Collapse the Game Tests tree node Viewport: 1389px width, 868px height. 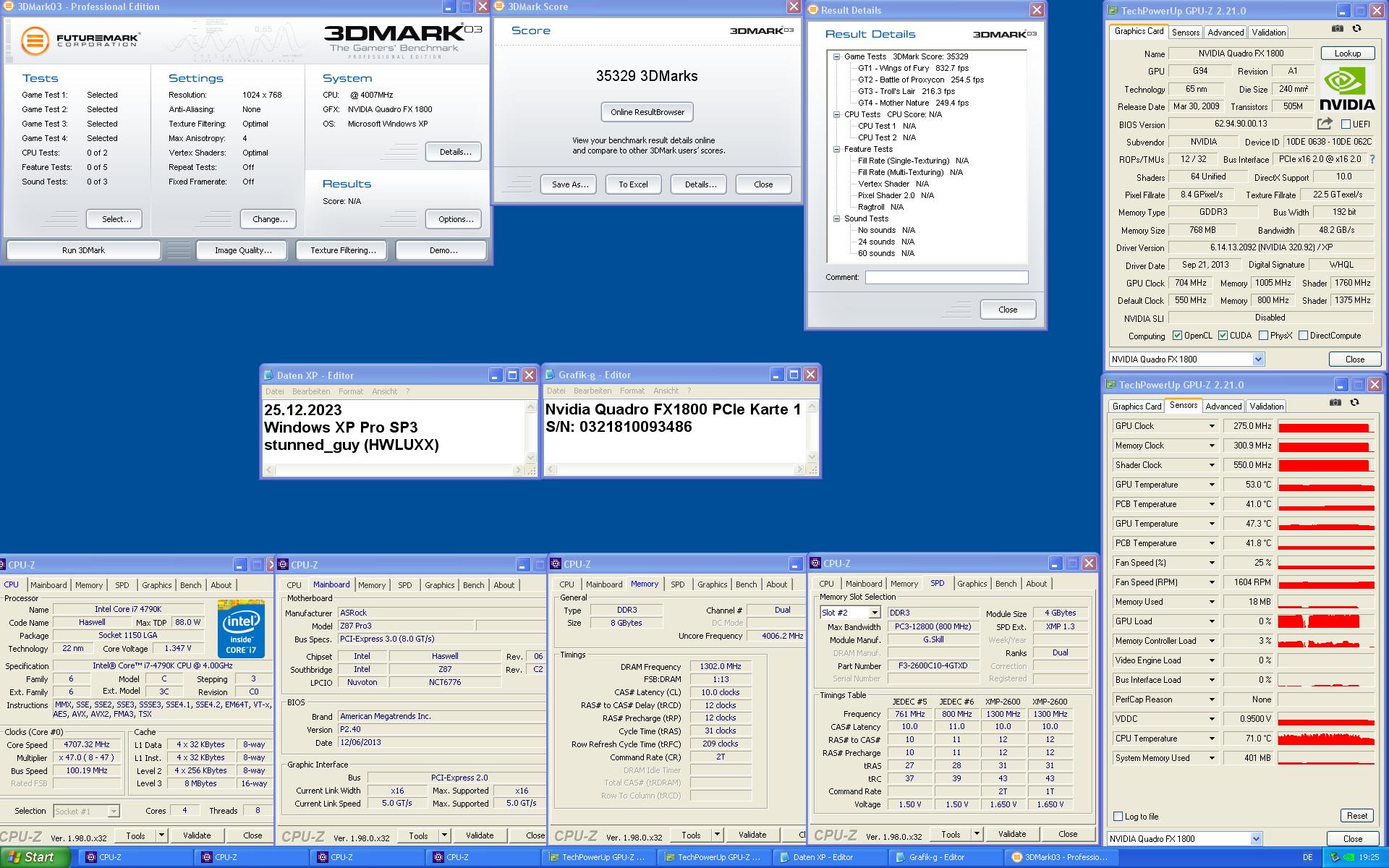tap(836, 56)
